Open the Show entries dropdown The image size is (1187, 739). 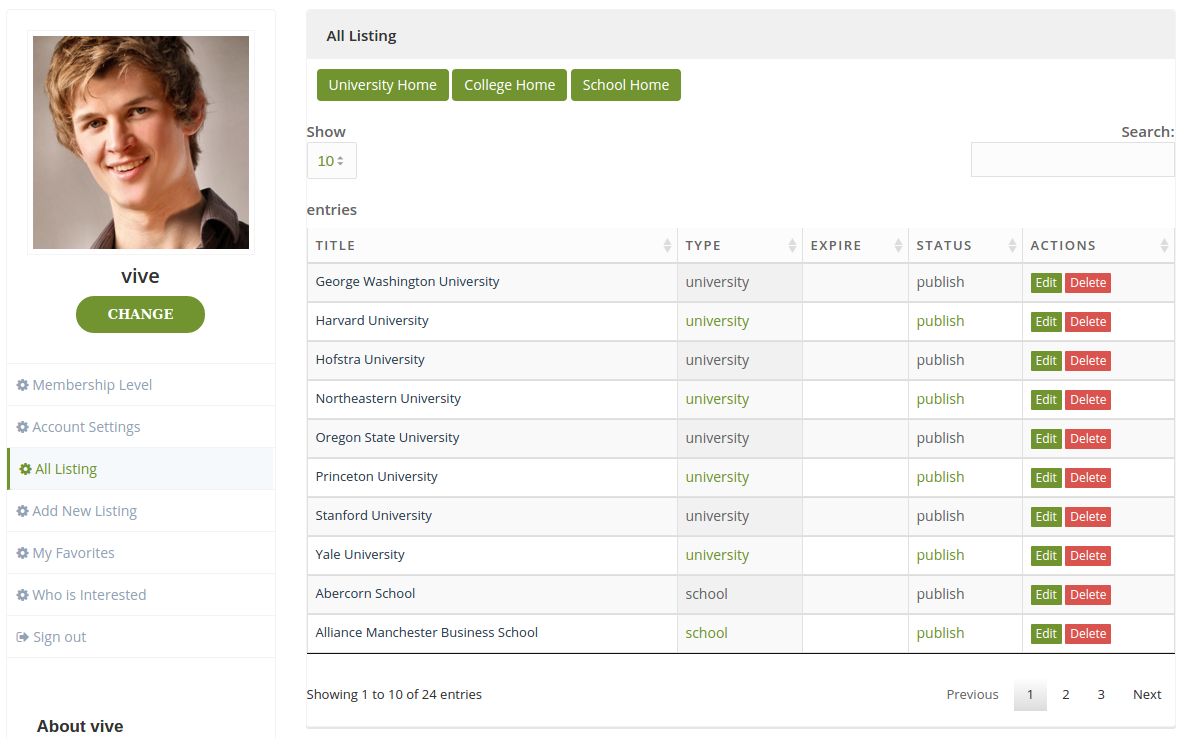(331, 160)
